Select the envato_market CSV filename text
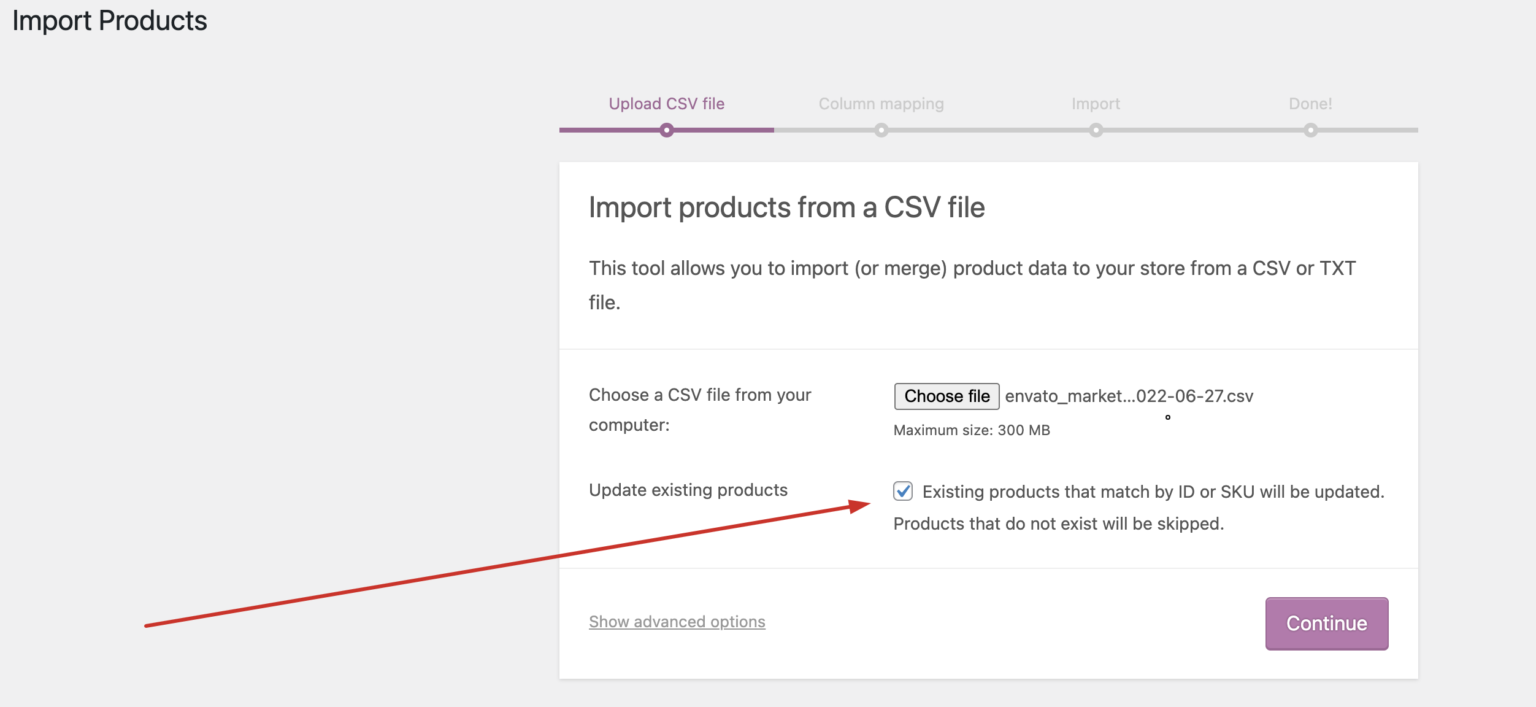The width and height of the screenshot is (1536, 707). click(x=1130, y=396)
